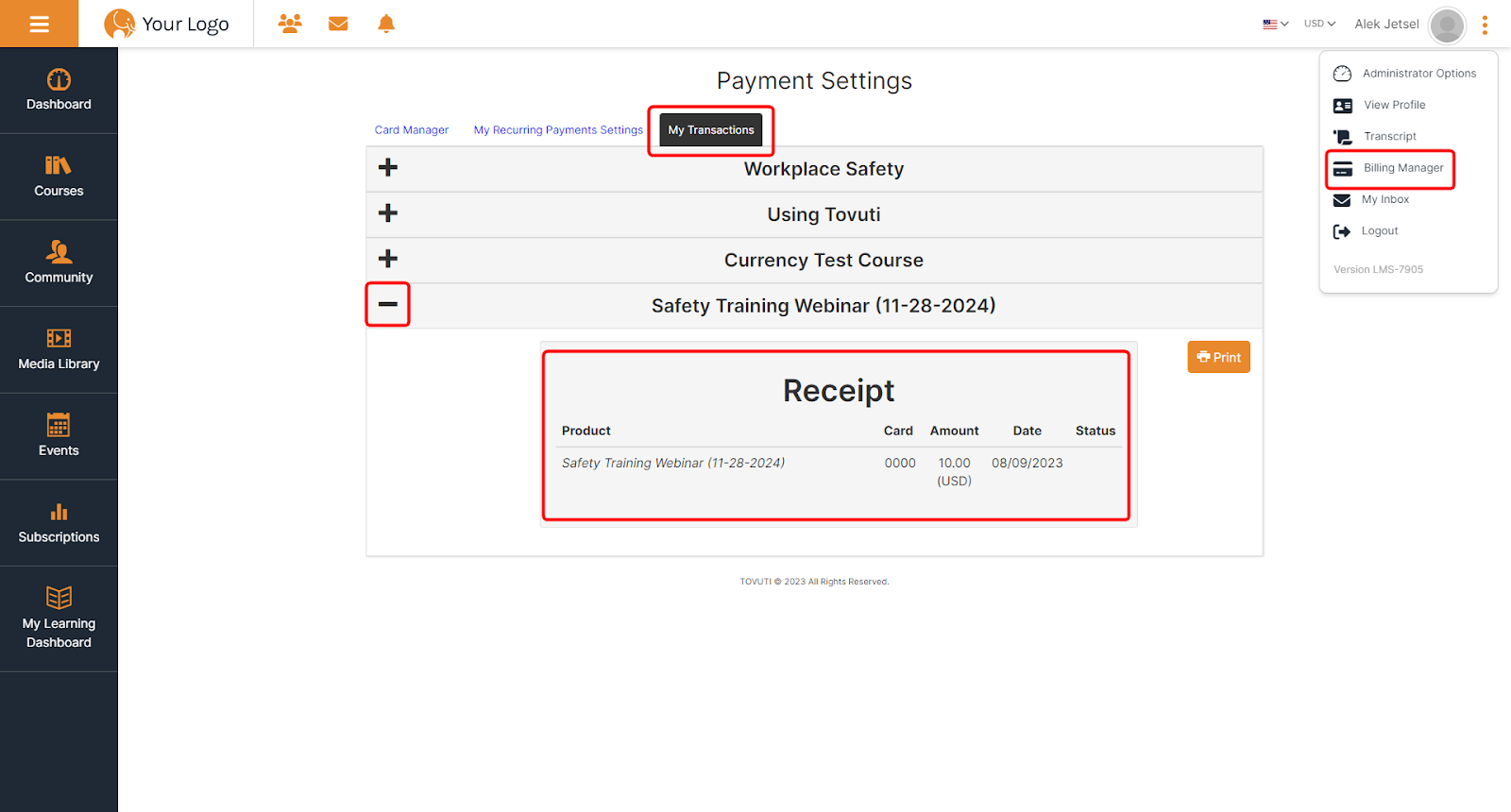This screenshot has width=1511, height=812.
Task: Click the user avatar picture
Action: tap(1447, 25)
